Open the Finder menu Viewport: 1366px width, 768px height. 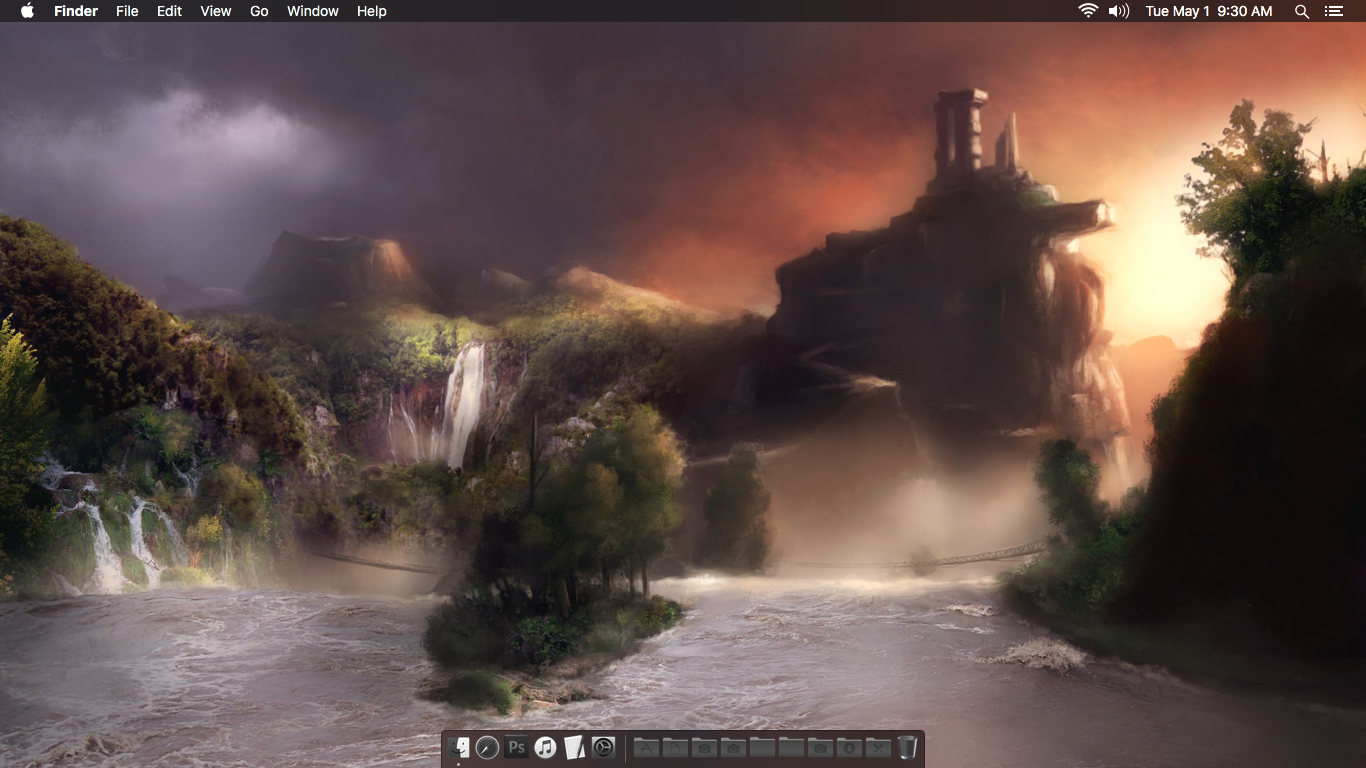(76, 11)
